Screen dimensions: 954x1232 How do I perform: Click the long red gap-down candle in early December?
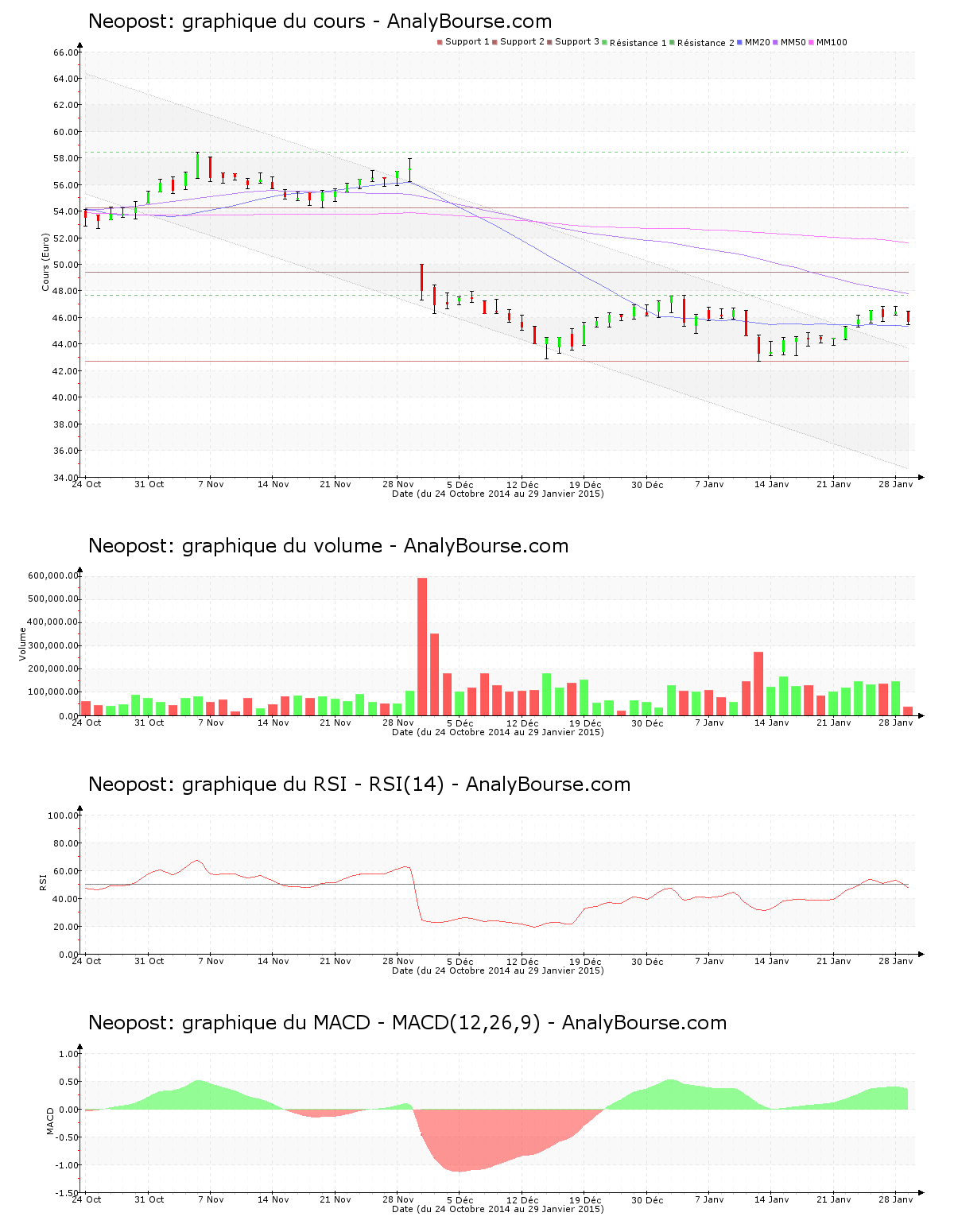[x=422, y=282]
